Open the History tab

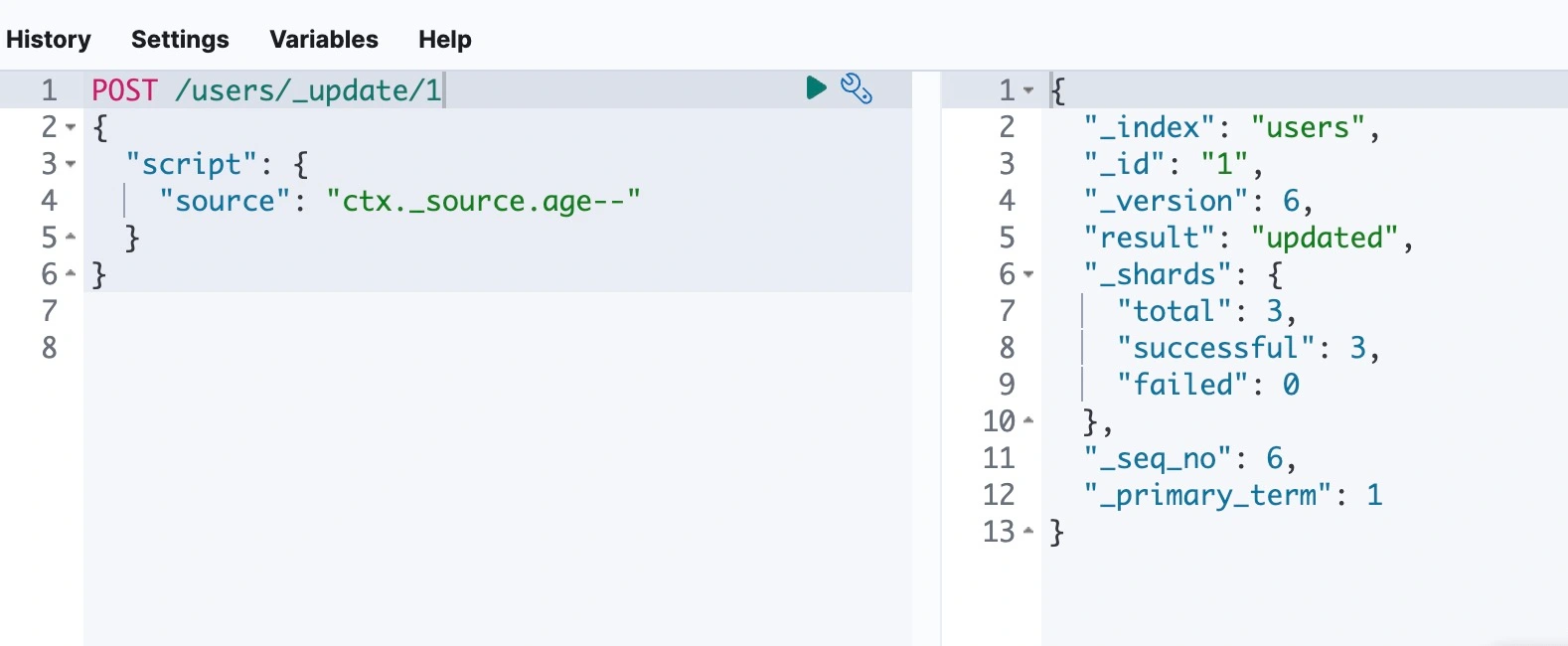click(x=49, y=40)
